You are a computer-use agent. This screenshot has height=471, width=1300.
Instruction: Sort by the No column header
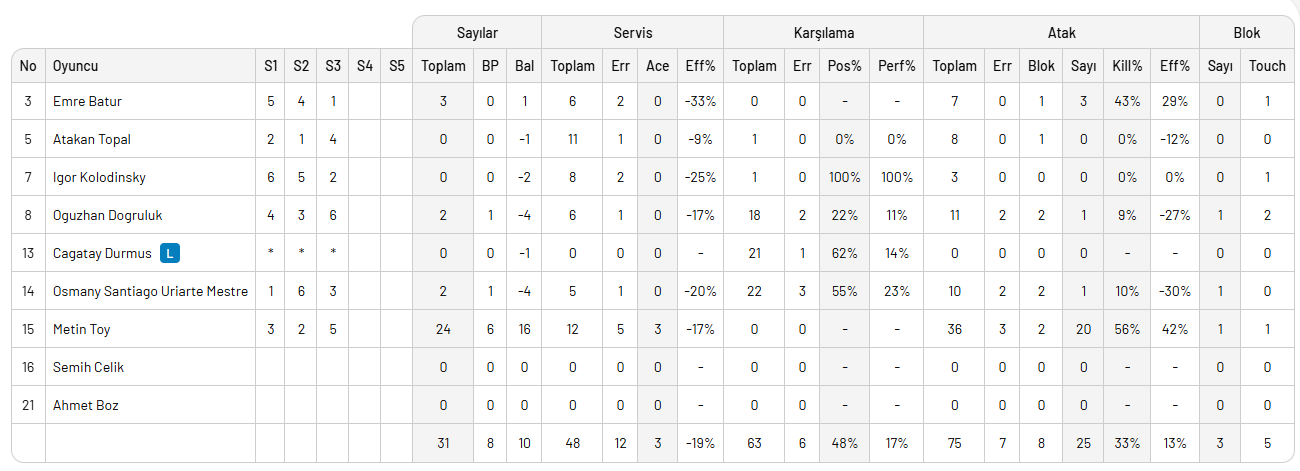28,67
